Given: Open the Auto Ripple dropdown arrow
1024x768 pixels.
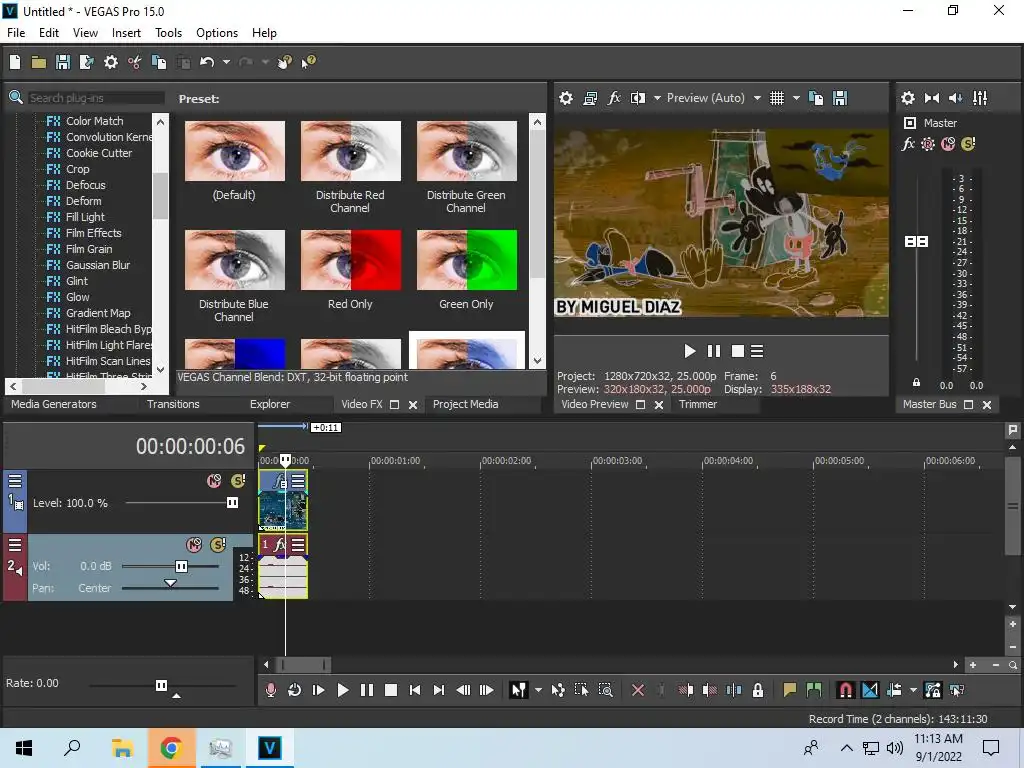Looking at the screenshot, I should click(x=913, y=690).
